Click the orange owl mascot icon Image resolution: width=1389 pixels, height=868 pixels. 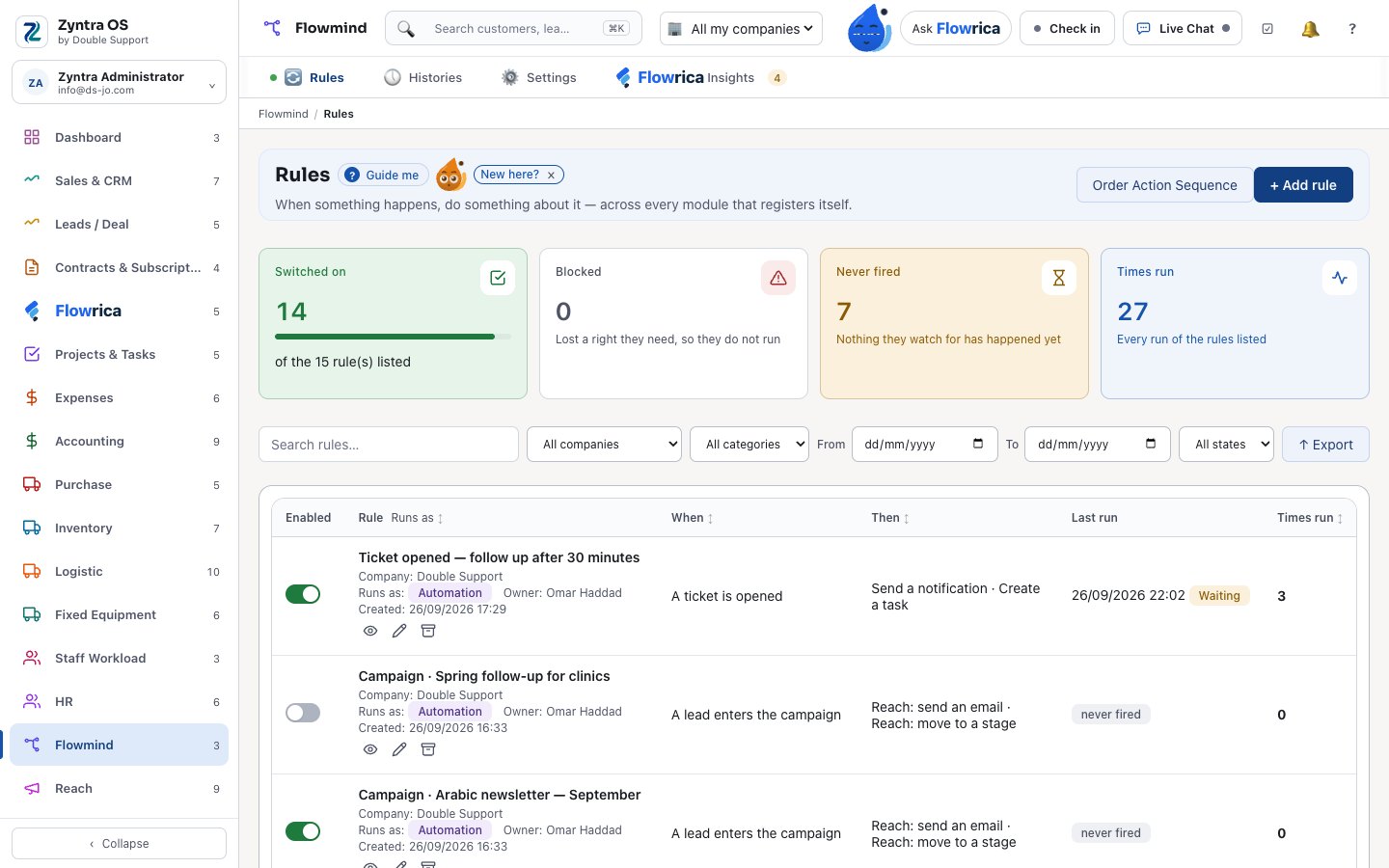(x=450, y=175)
